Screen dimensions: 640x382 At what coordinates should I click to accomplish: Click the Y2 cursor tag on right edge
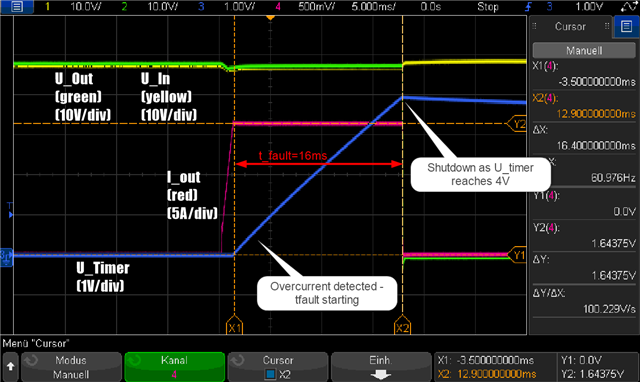coord(517,124)
